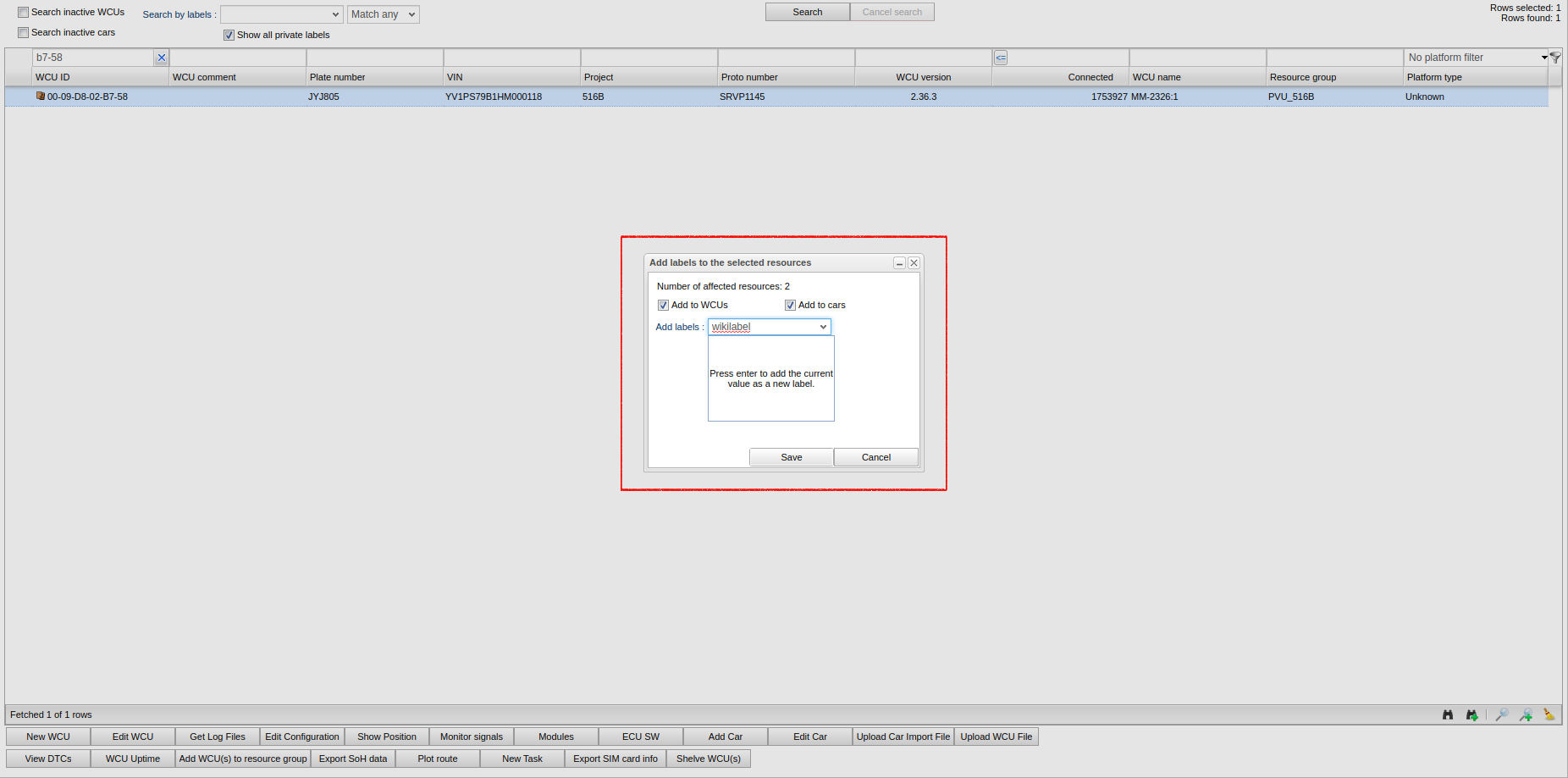This screenshot has width=1568, height=778.
Task: Click the plain magnifying glass icon
Action: (1501, 715)
